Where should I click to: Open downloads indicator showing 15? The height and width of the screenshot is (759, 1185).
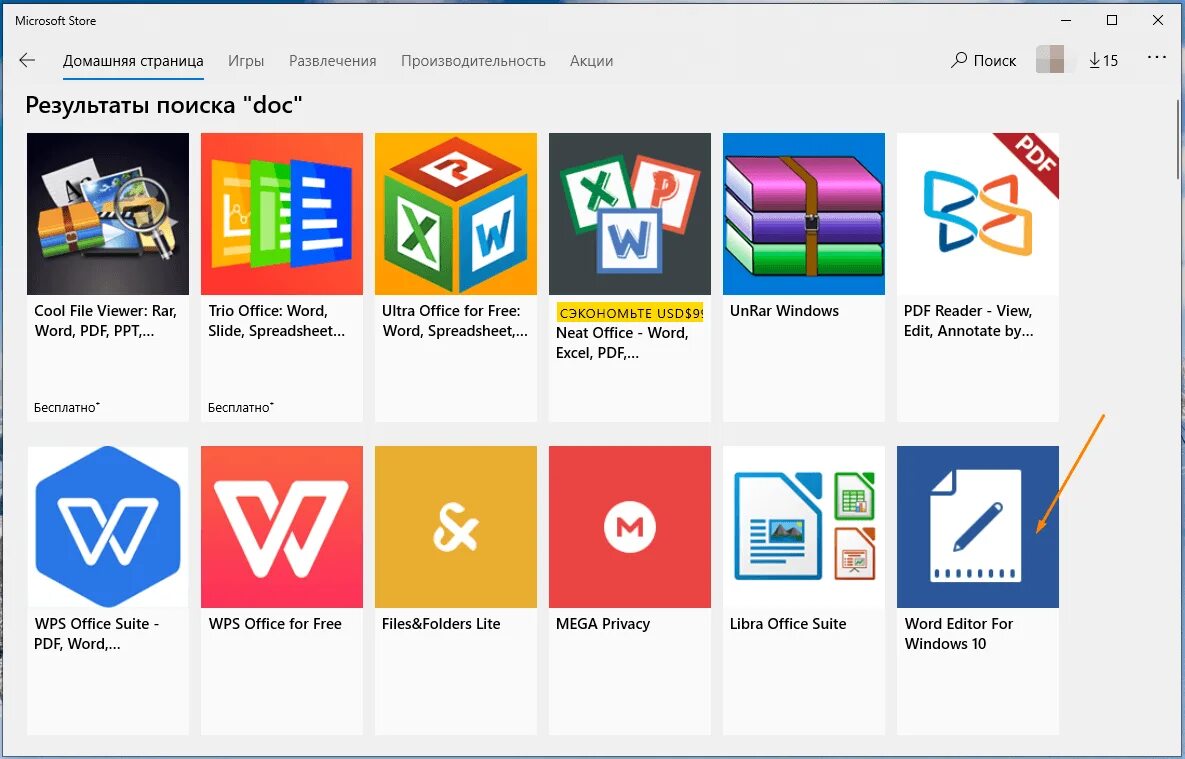coord(1103,60)
